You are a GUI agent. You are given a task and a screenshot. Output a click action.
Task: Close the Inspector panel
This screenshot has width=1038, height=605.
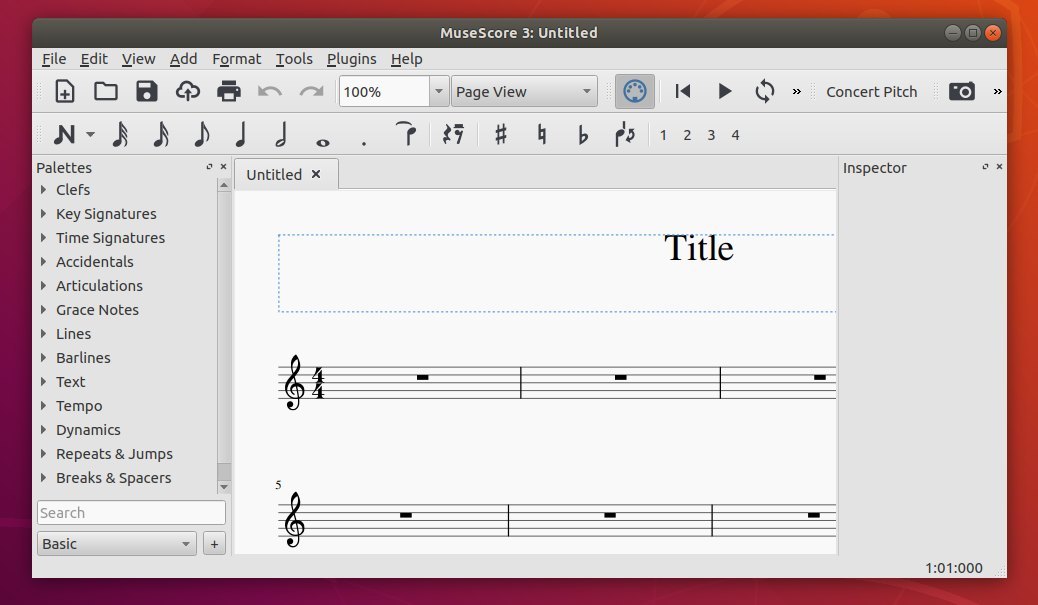click(999, 167)
